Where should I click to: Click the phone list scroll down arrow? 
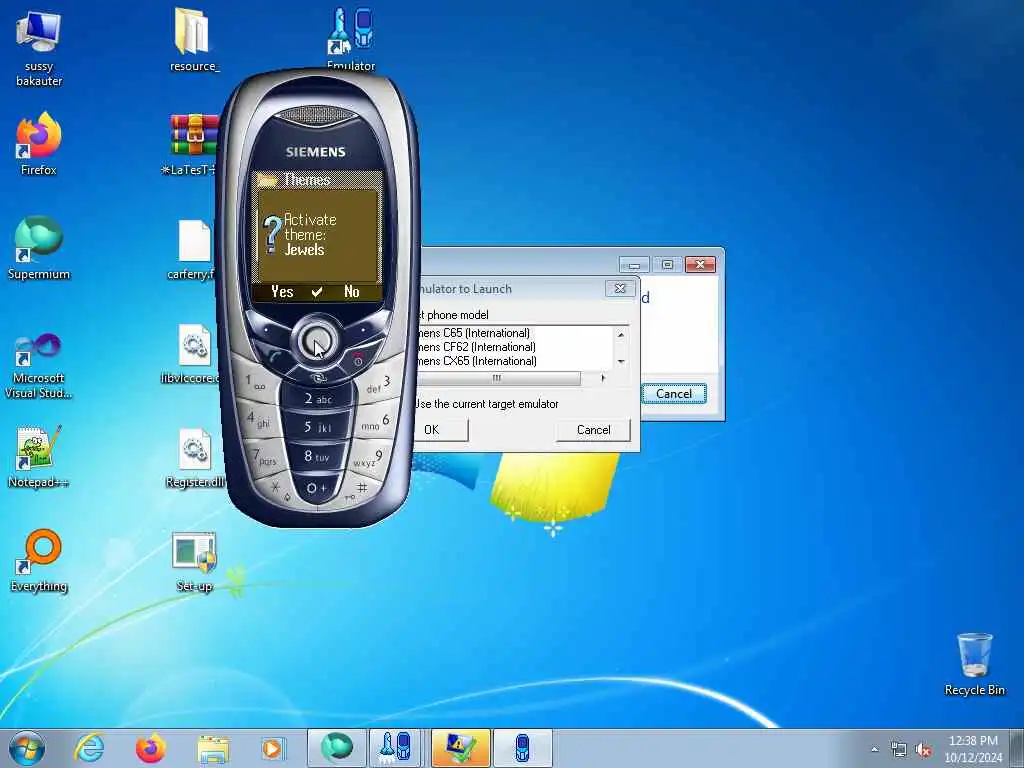621,361
